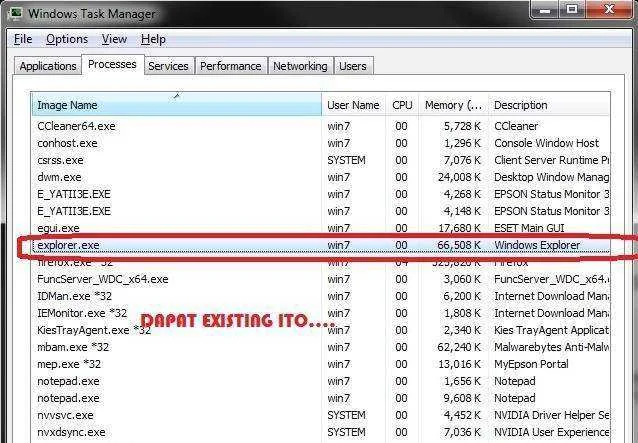Select the FuncServer_WDC_x64.exe process
Image resolution: width=638 pixels, height=443 pixels.
pos(321,279)
